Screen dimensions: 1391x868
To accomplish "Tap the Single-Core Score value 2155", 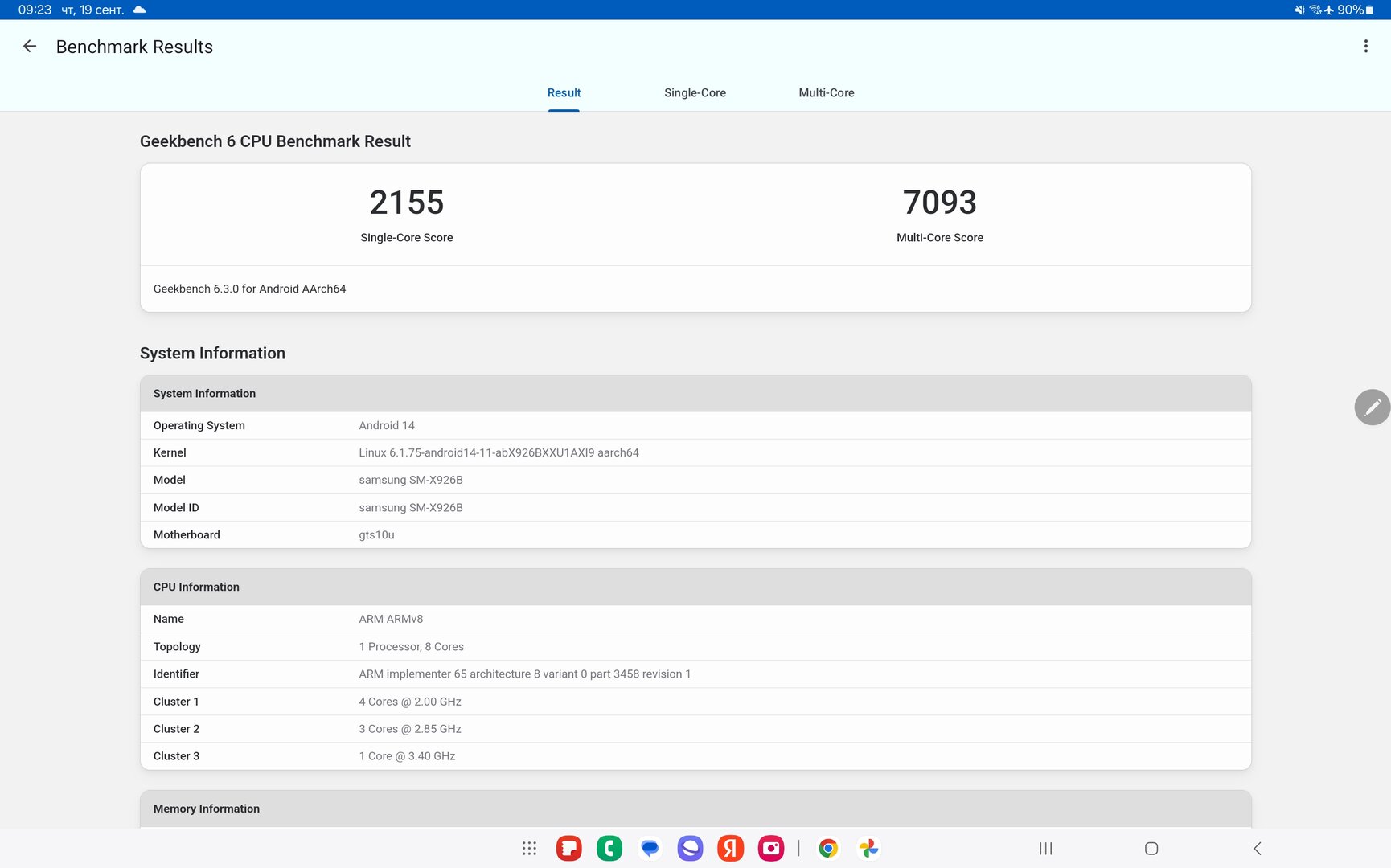I will pyautogui.click(x=407, y=203).
